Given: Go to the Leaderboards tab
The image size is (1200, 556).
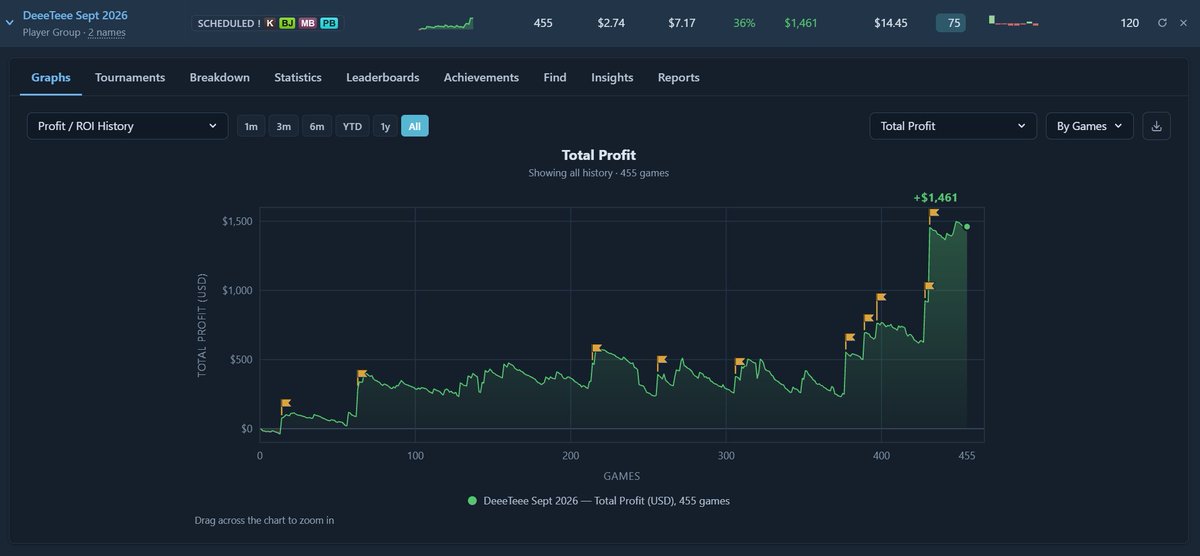Looking at the screenshot, I should [383, 77].
